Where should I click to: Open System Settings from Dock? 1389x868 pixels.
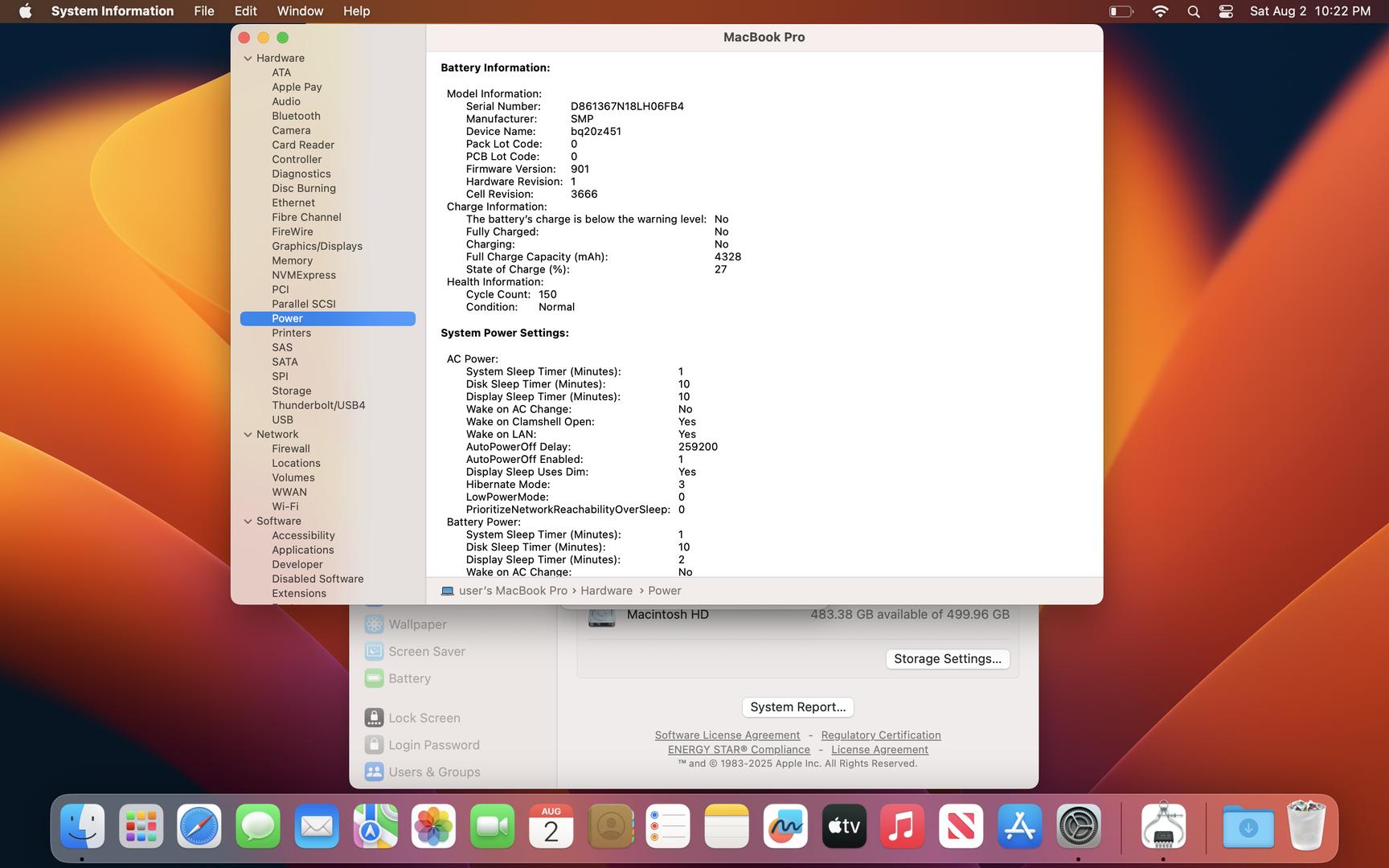click(1079, 826)
